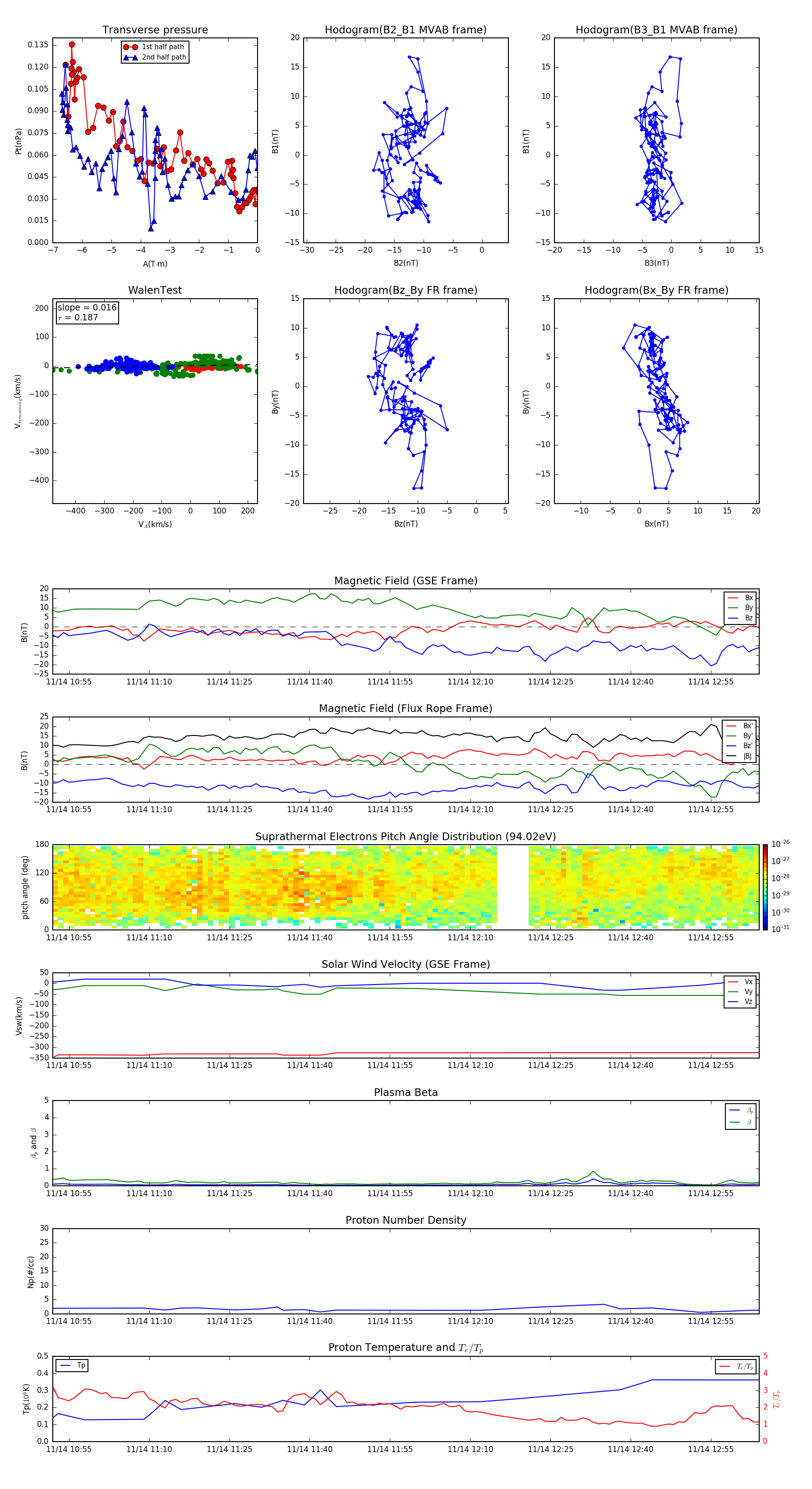This screenshot has height=1489, width=812.
Task: Click the "Tp(10^6K)" y-axis label
Action: (x=26, y=1399)
